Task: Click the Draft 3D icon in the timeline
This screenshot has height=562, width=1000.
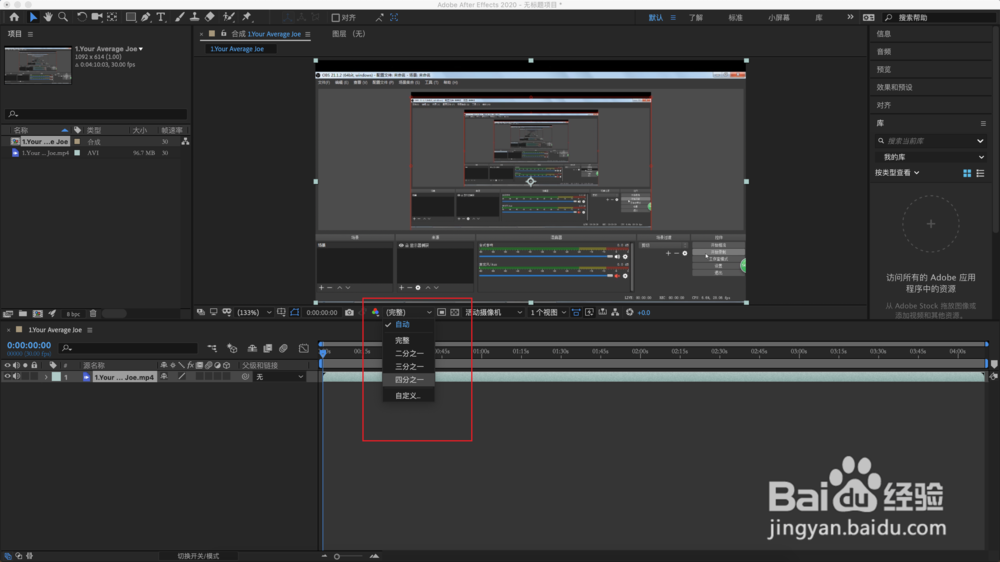Action: click(233, 348)
